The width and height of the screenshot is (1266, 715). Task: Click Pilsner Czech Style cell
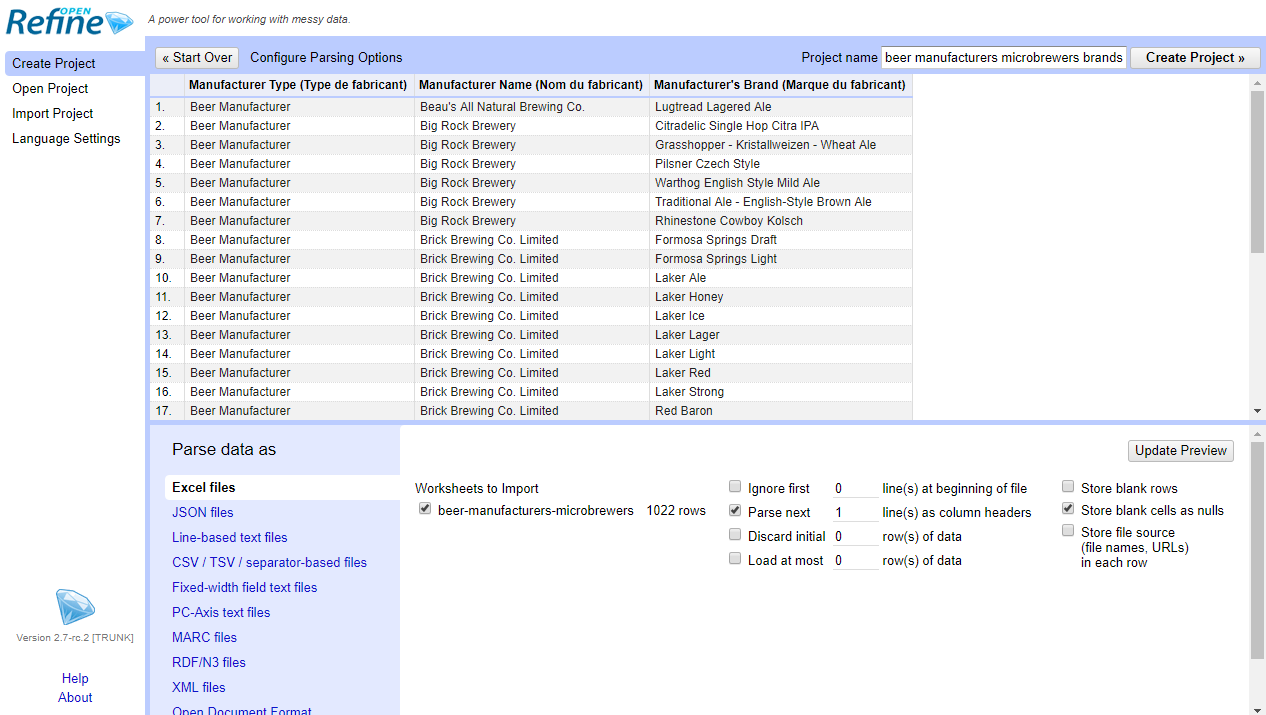781,163
